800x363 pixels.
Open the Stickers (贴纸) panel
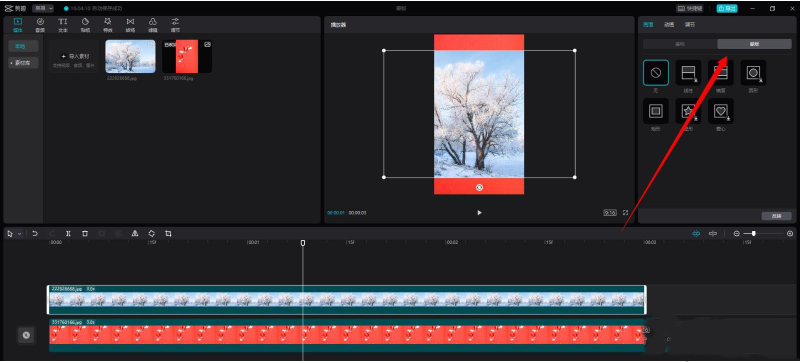tap(85, 25)
